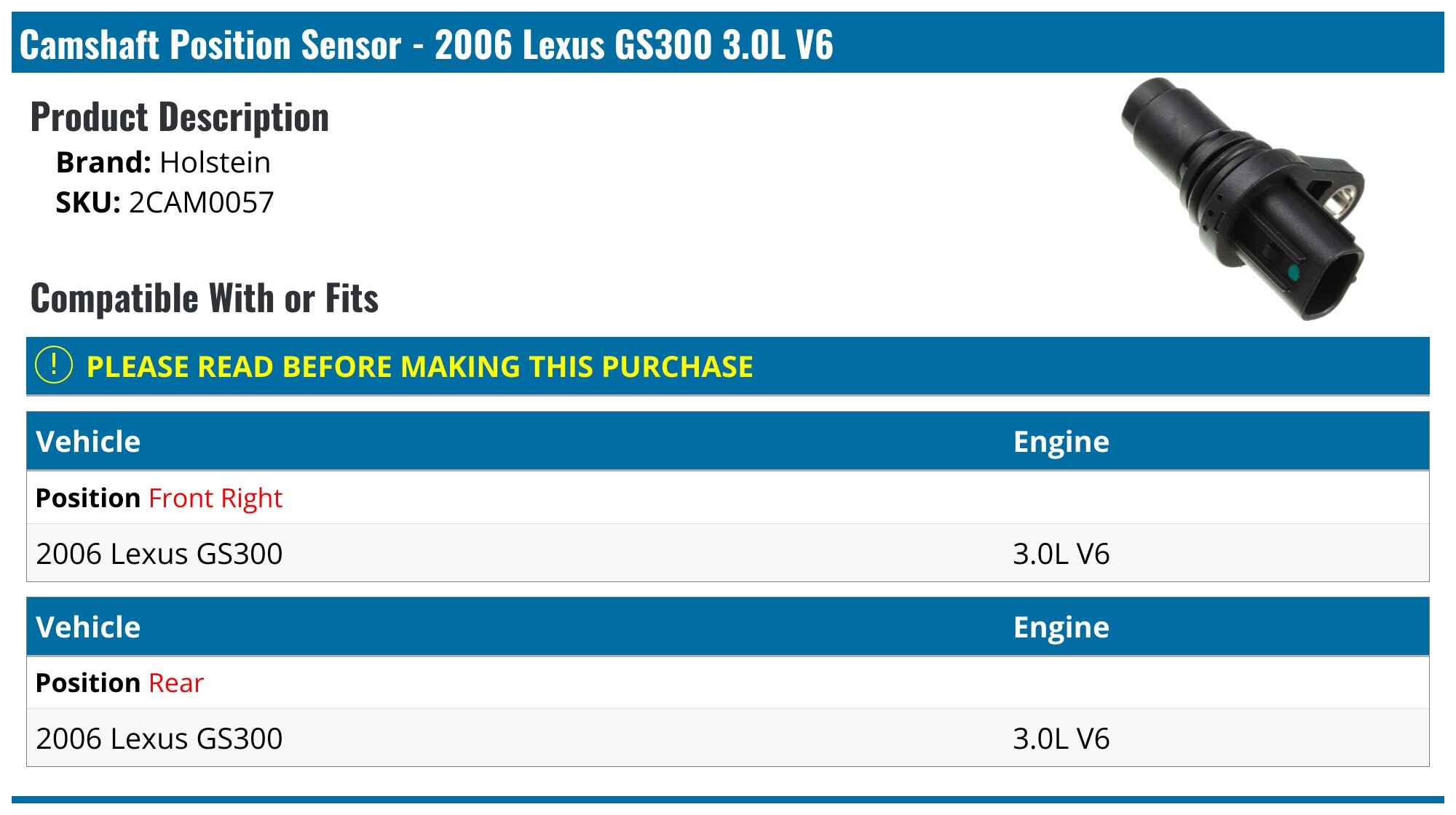Select the Rear position text
Screen dimensions: 1456x815
tap(176, 683)
